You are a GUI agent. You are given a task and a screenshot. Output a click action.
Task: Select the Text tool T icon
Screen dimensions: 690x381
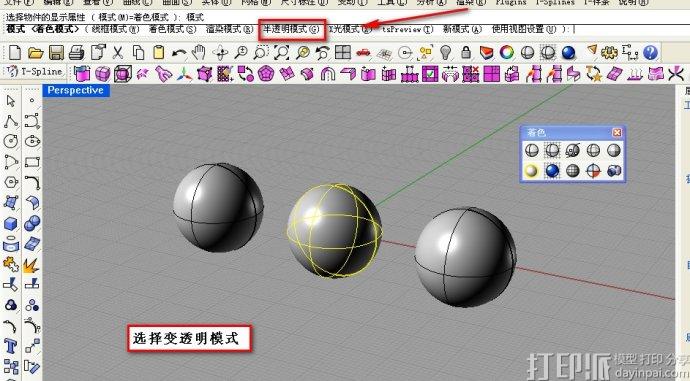[x=11, y=346]
